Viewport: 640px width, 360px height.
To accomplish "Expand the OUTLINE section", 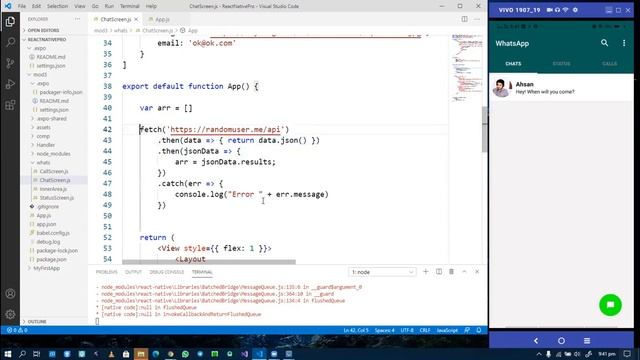I will 37,322.
